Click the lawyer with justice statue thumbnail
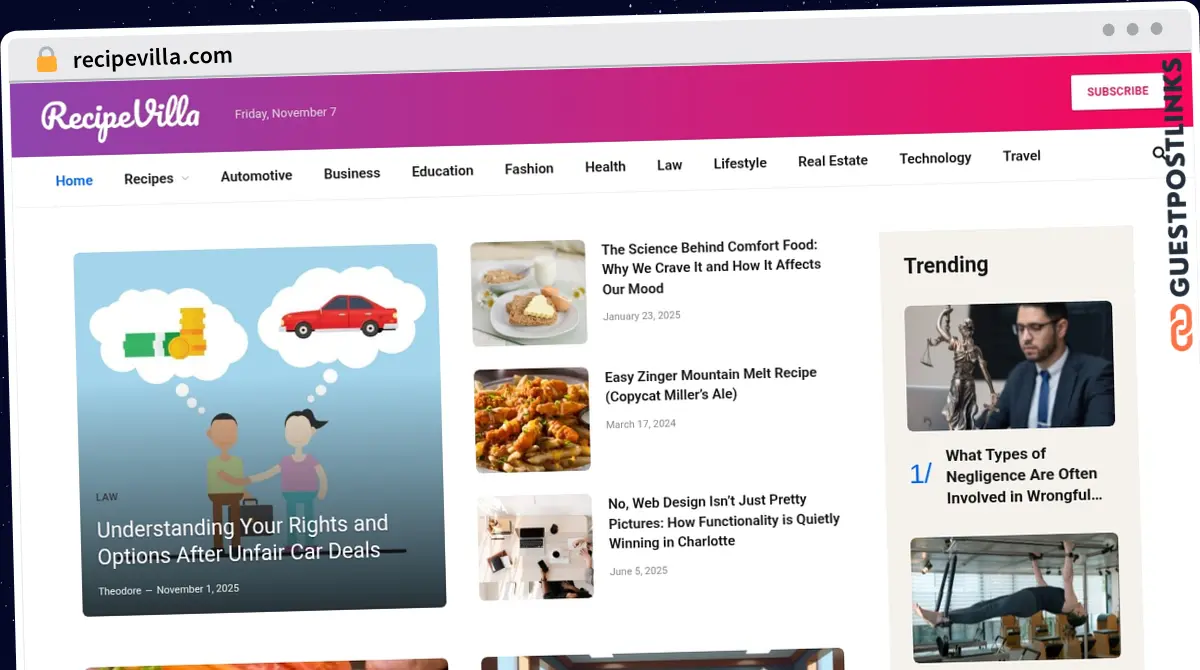The image size is (1200, 670). [x=1009, y=366]
